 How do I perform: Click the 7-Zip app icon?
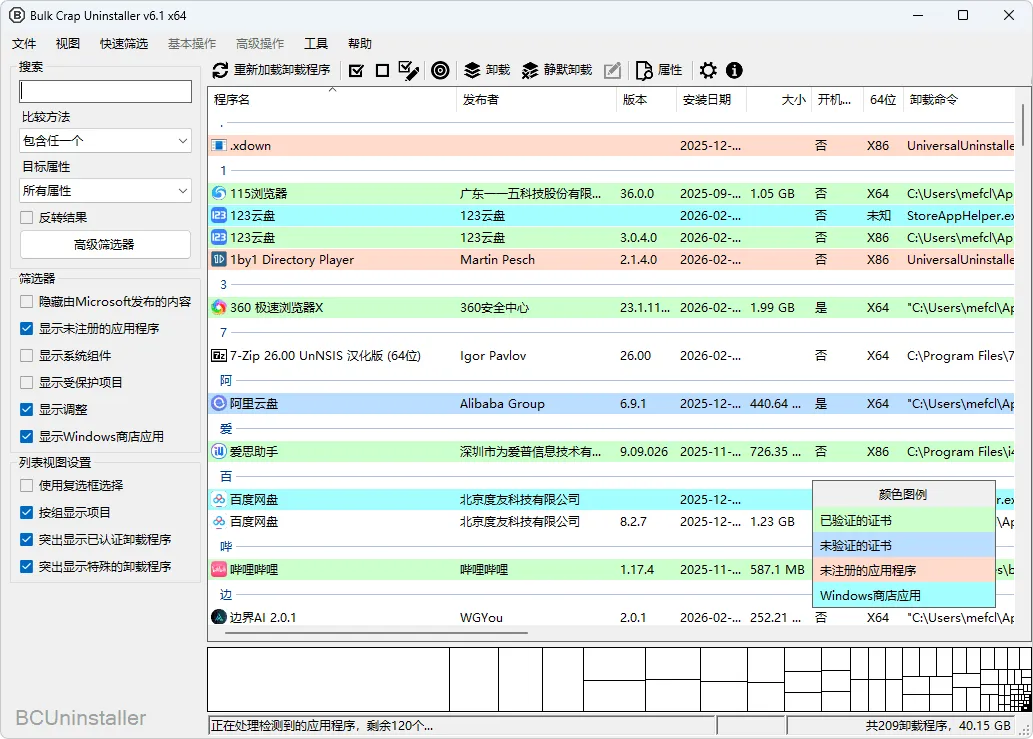tap(219, 356)
